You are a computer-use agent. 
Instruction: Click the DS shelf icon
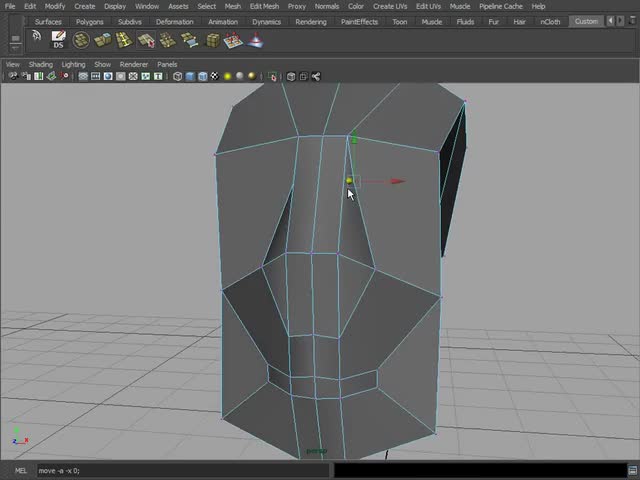point(58,40)
